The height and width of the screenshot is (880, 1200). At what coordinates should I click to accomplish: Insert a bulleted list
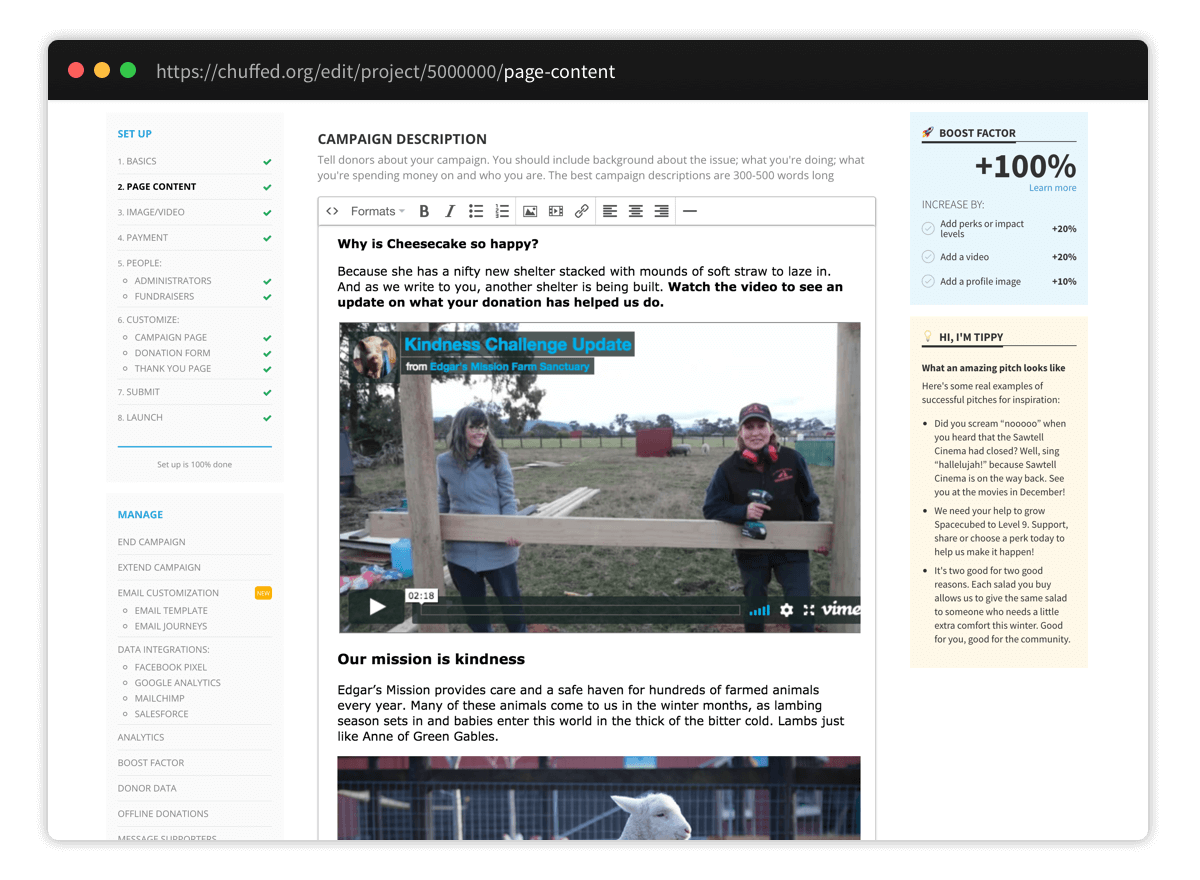[x=476, y=211]
